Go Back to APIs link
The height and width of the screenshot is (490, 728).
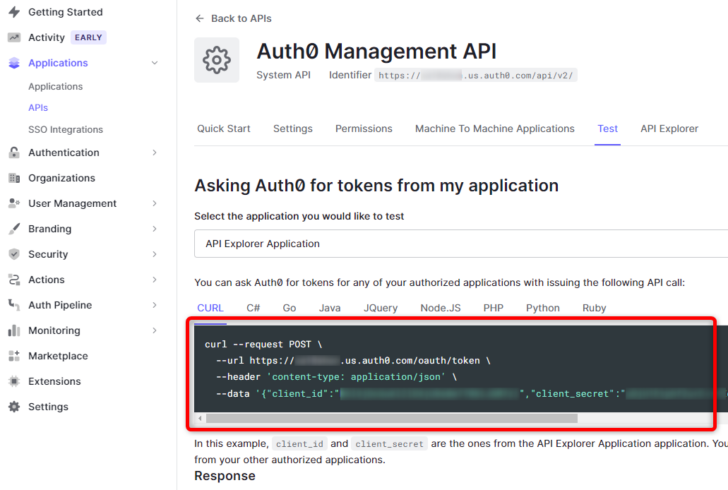pos(233,18)
